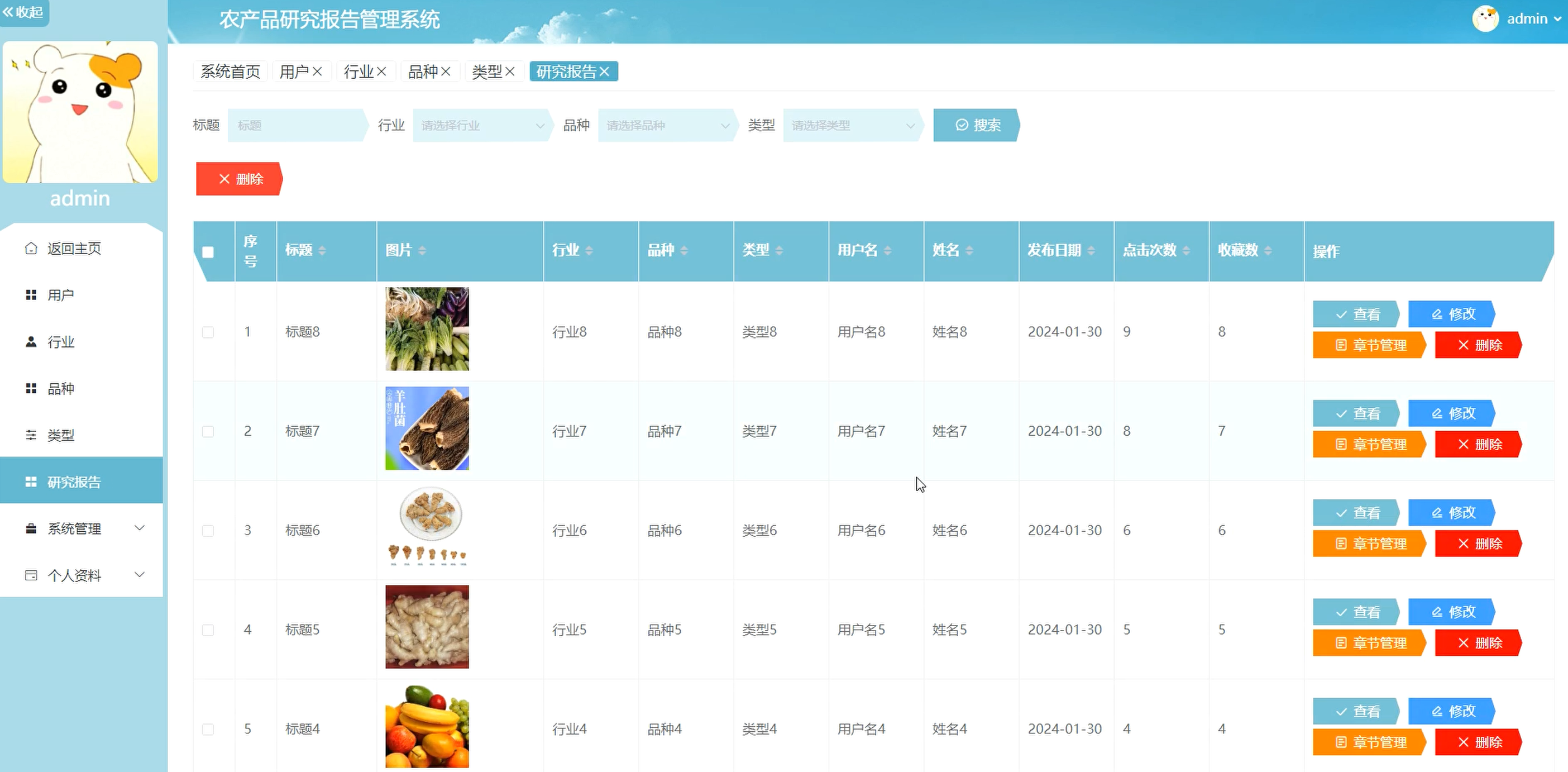The height and width of the screenshot is (772, 1568).
Task: Sort by the 点击次数 column arrows
Action: [1187, 250]
